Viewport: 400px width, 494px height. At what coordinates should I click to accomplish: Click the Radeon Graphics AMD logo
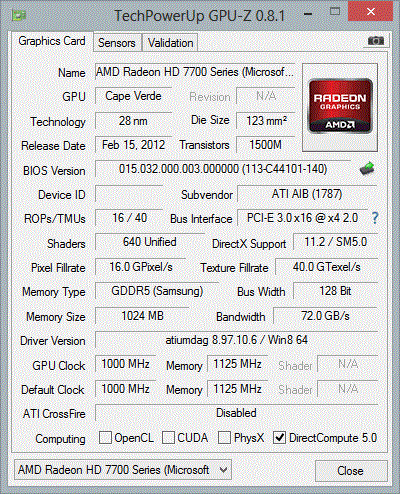pos(340,107)
